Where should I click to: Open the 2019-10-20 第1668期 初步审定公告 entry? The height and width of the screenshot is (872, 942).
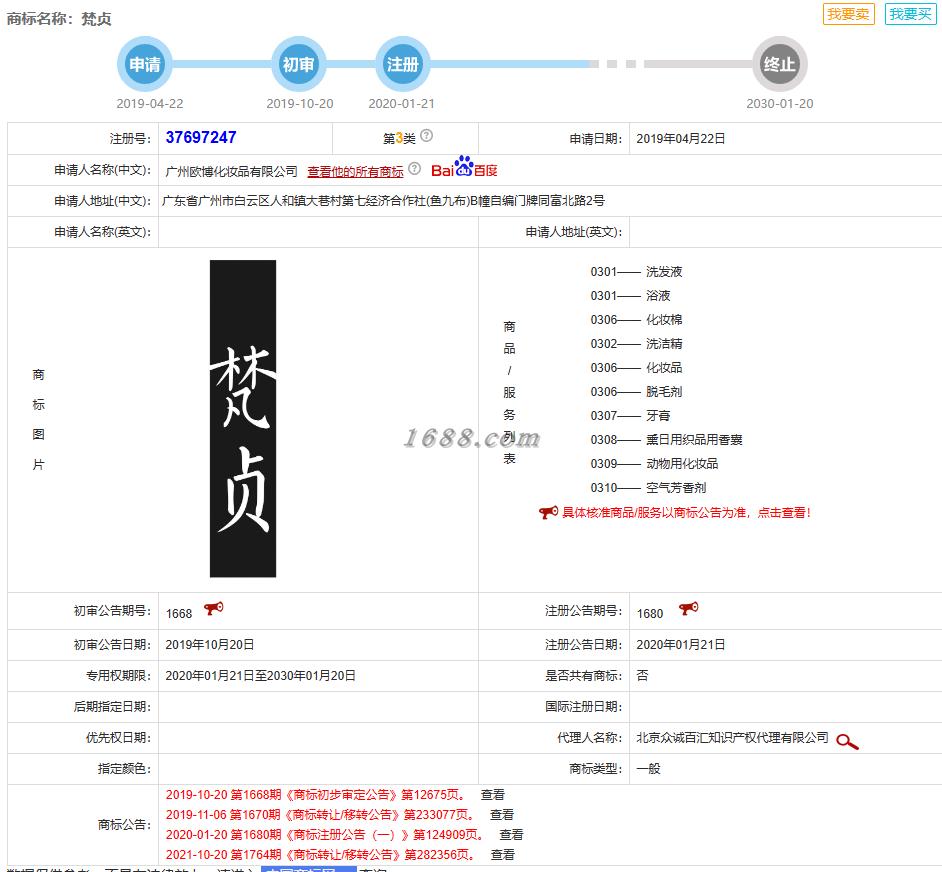[315, 795]
